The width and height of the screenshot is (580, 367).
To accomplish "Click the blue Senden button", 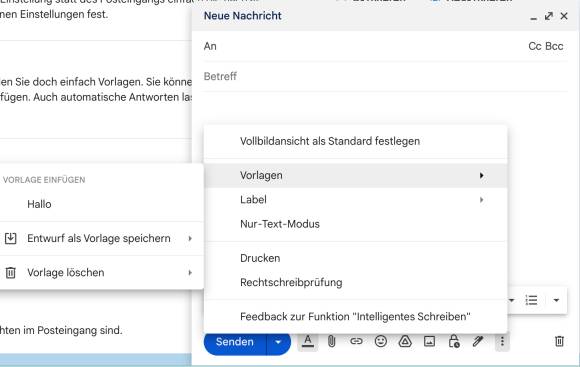I will pyautogui.click(x=235, y=342).
